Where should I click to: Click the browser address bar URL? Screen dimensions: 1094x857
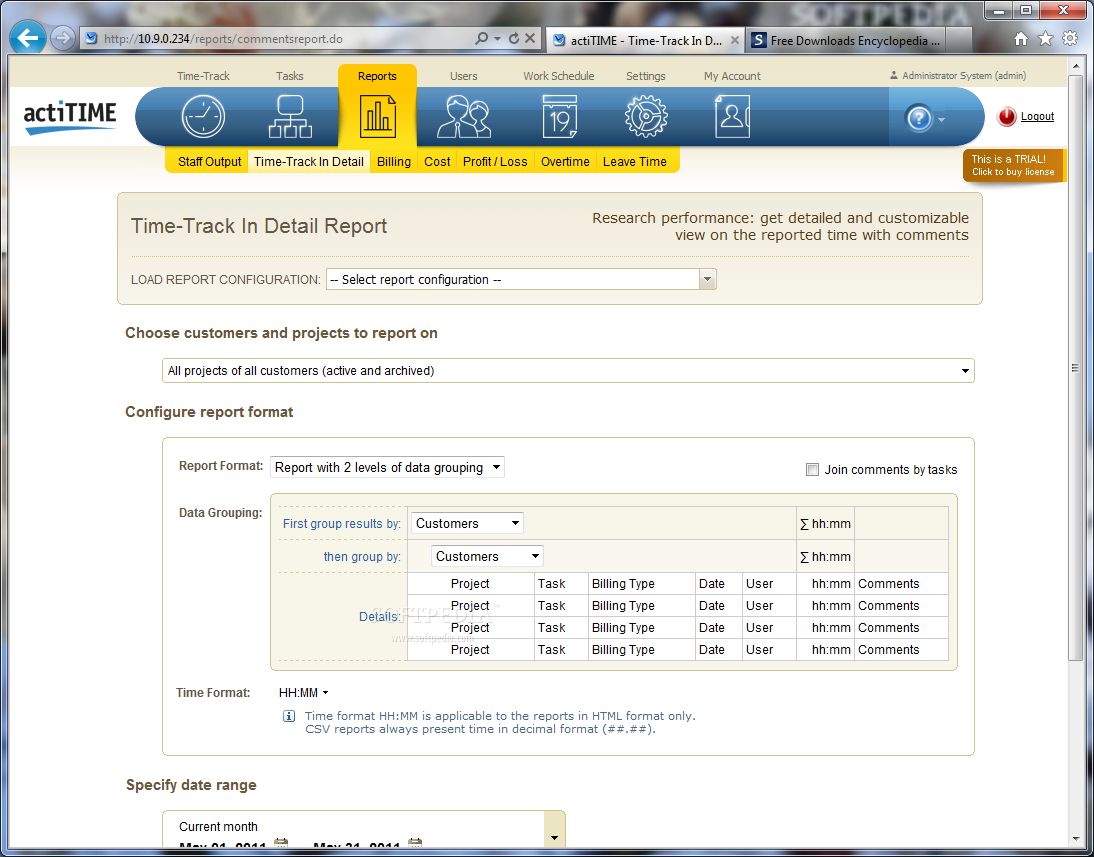click(223, 38)
